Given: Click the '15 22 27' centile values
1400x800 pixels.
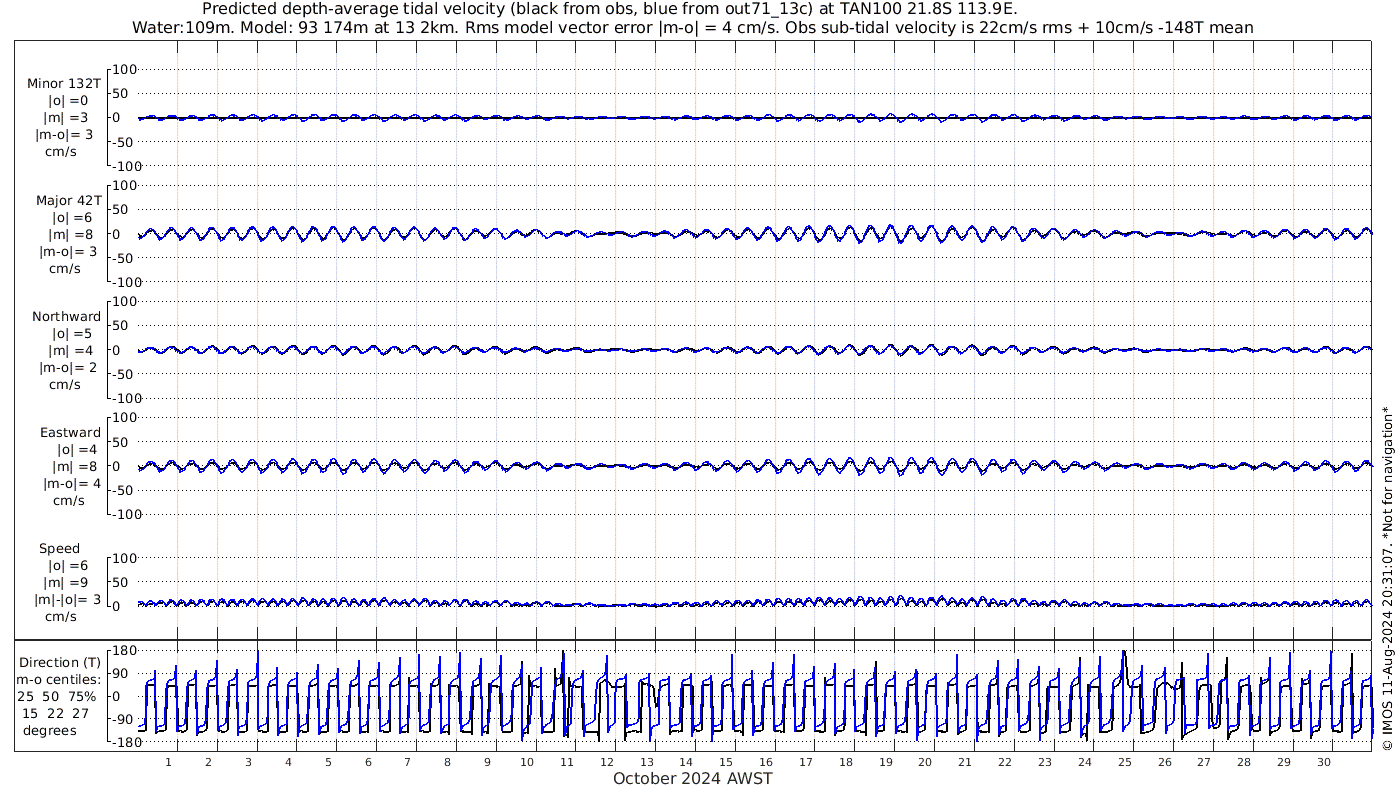Looking at the screenshot, I should (x=55, y=713).
